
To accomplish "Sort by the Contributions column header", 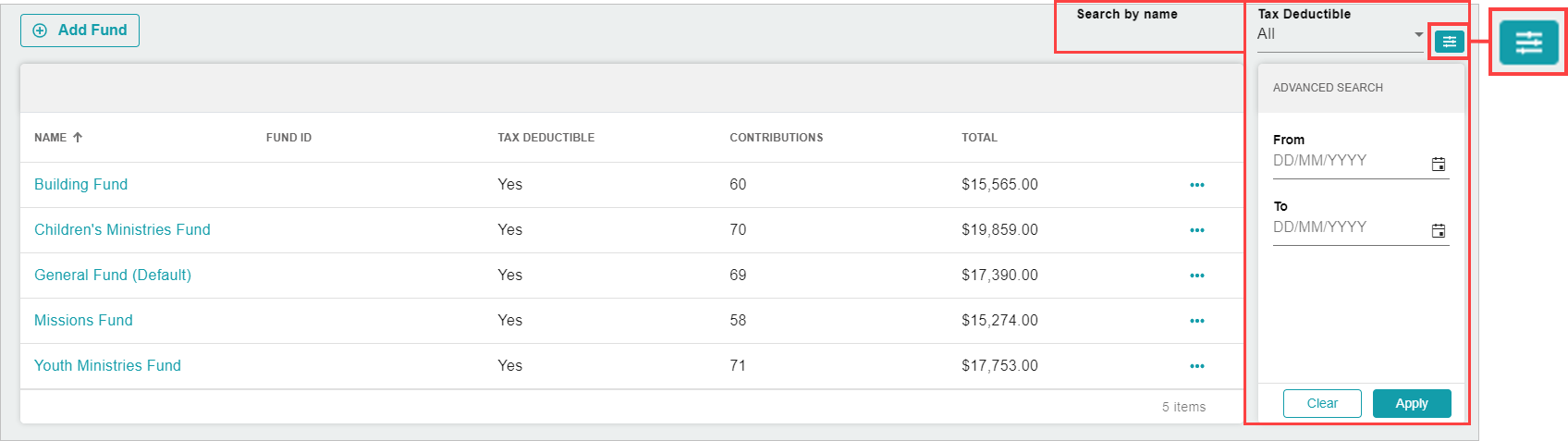I will (x=776, y=138).
